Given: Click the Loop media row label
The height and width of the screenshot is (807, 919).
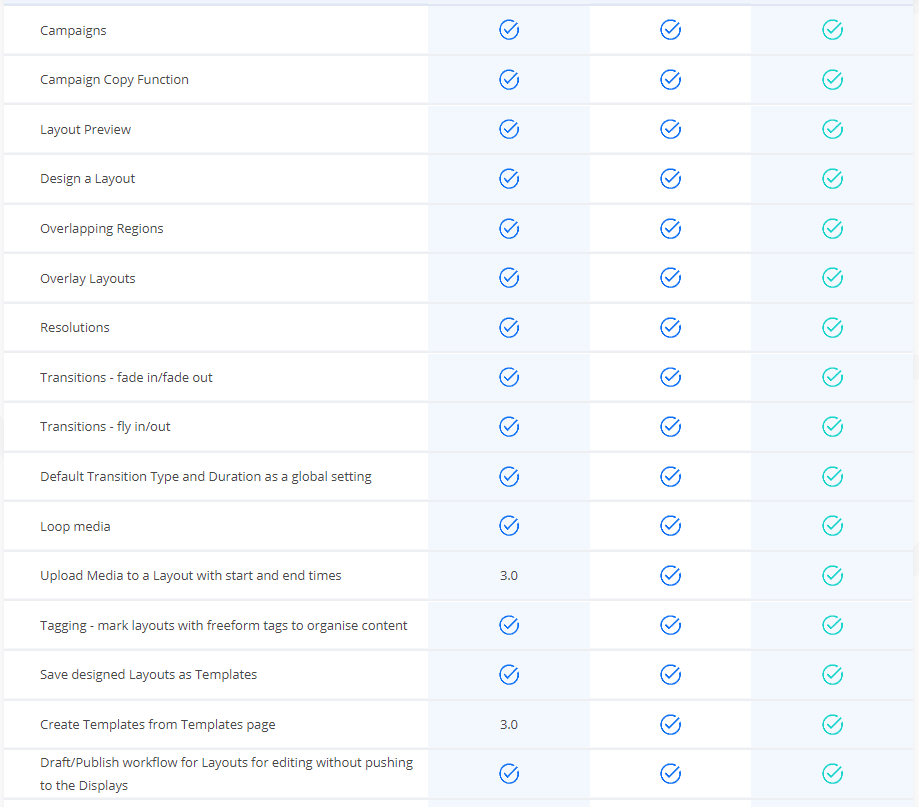Looking at the screenshot, I should coord(75,527).
